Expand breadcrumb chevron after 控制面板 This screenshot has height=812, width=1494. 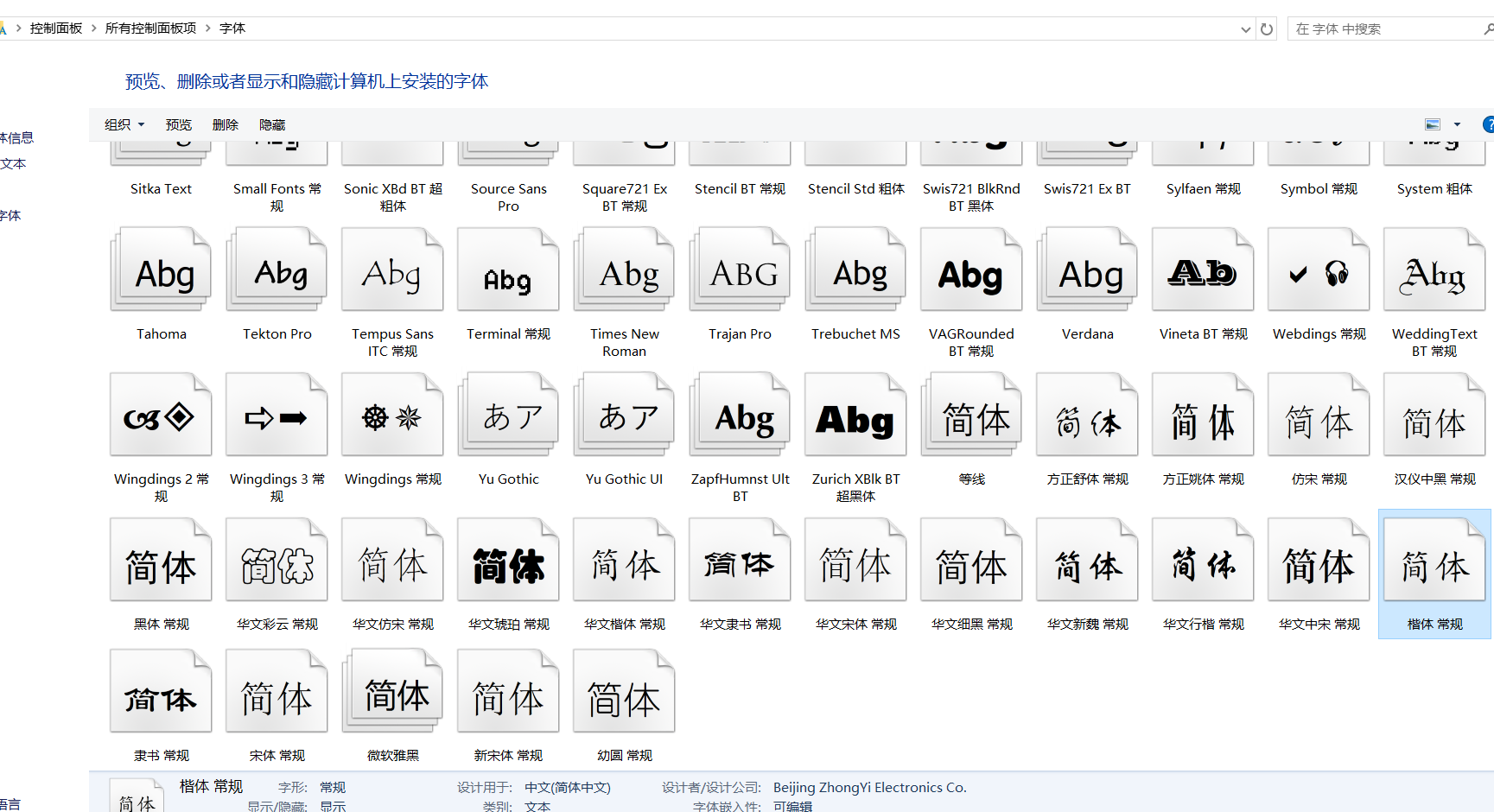[x=94, y=29]
